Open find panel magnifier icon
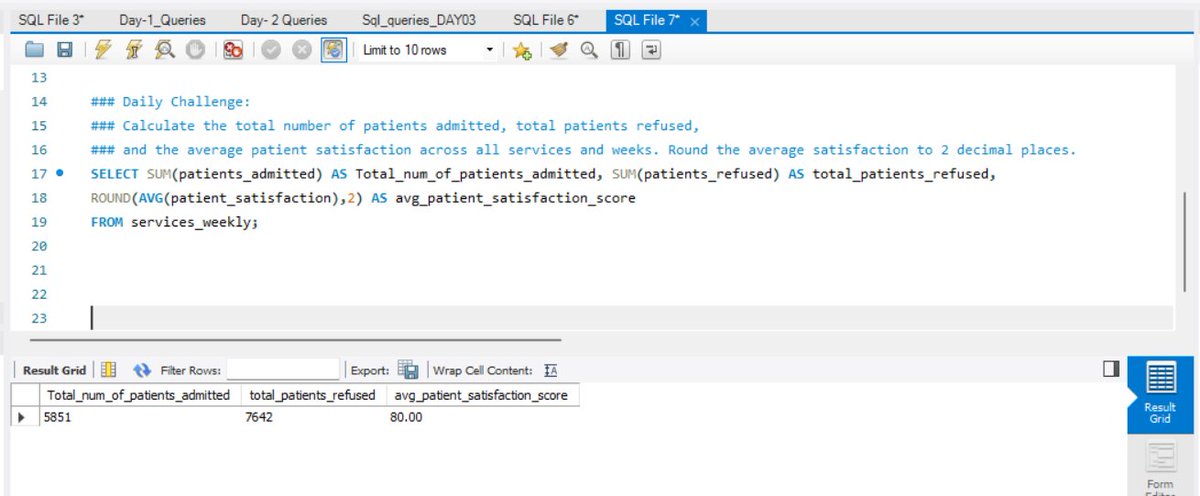The width and height of the screenshot is (1200, 496). pyautogui.click(x=589, y=50)
